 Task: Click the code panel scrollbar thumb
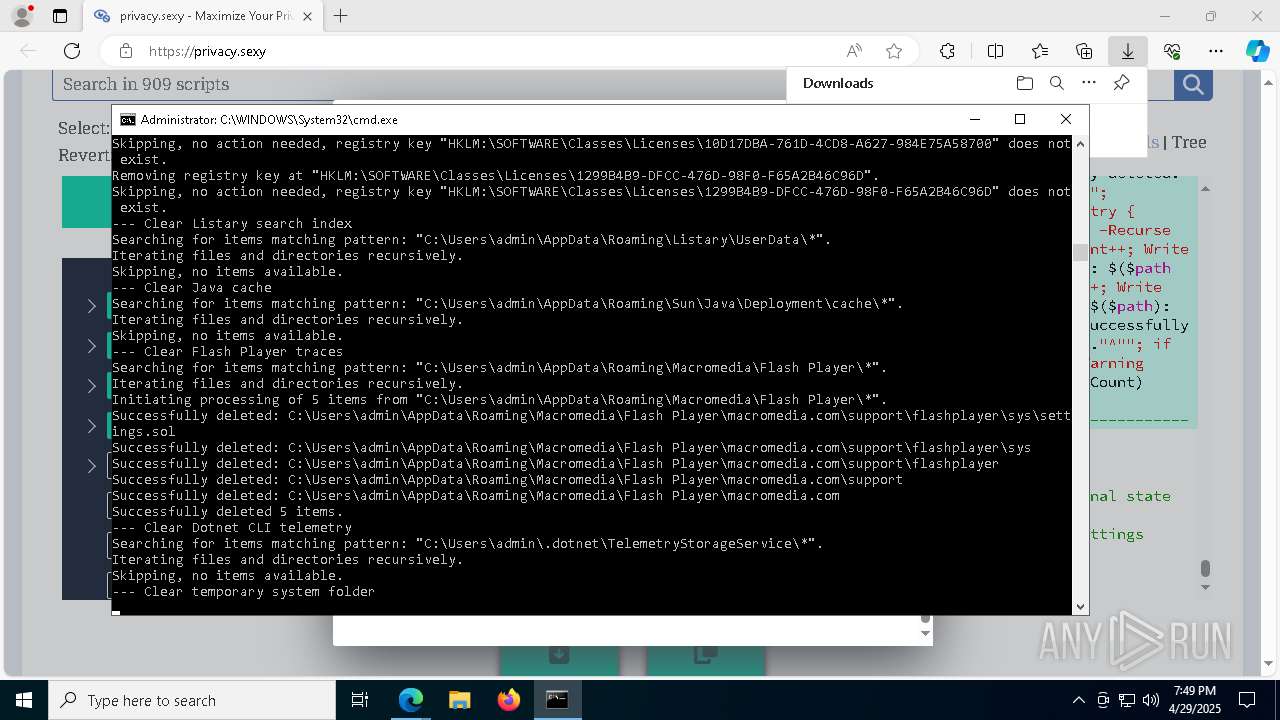point(1205,568)
